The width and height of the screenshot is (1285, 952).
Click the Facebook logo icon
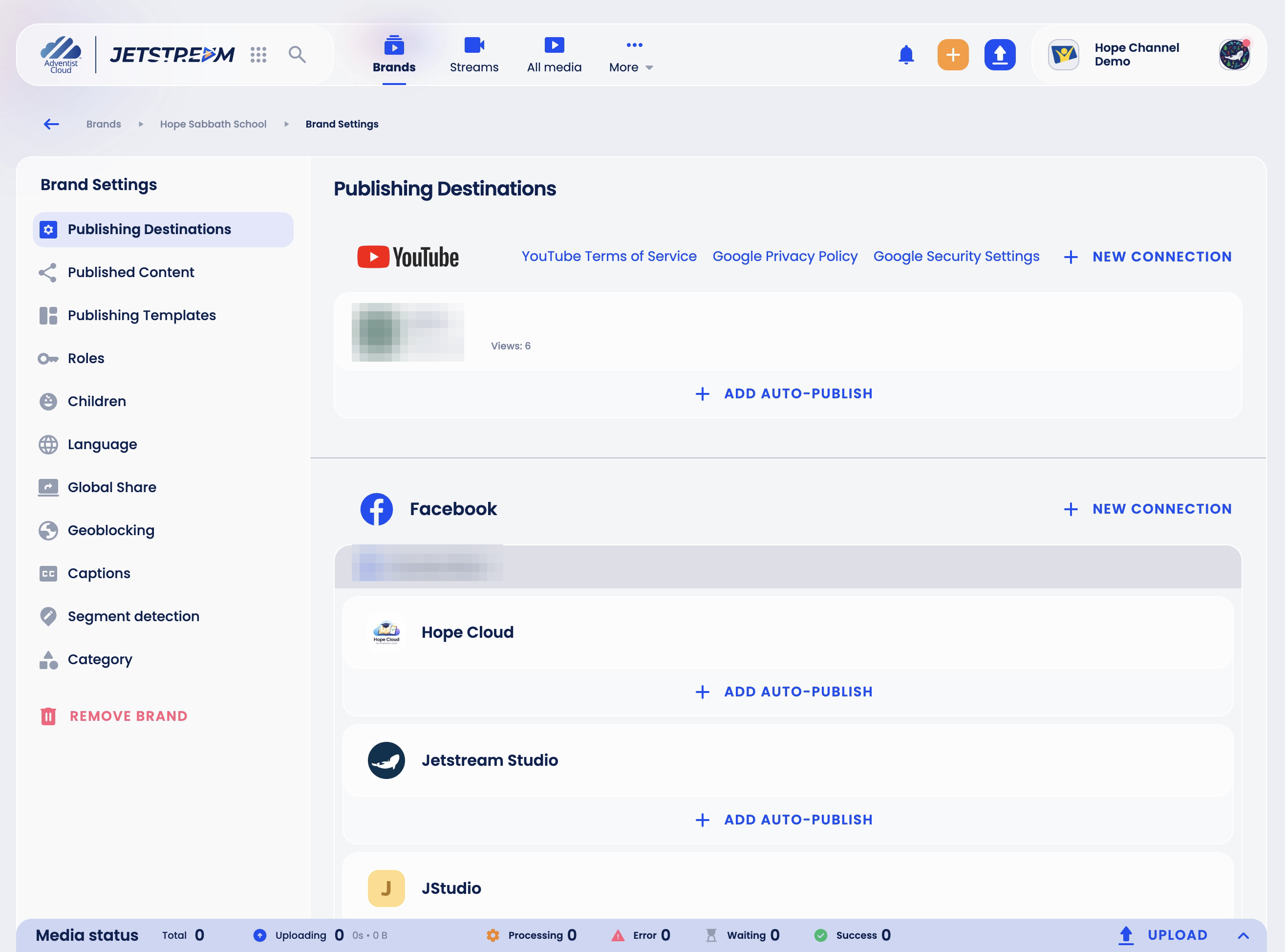click(x=377, y=509)
